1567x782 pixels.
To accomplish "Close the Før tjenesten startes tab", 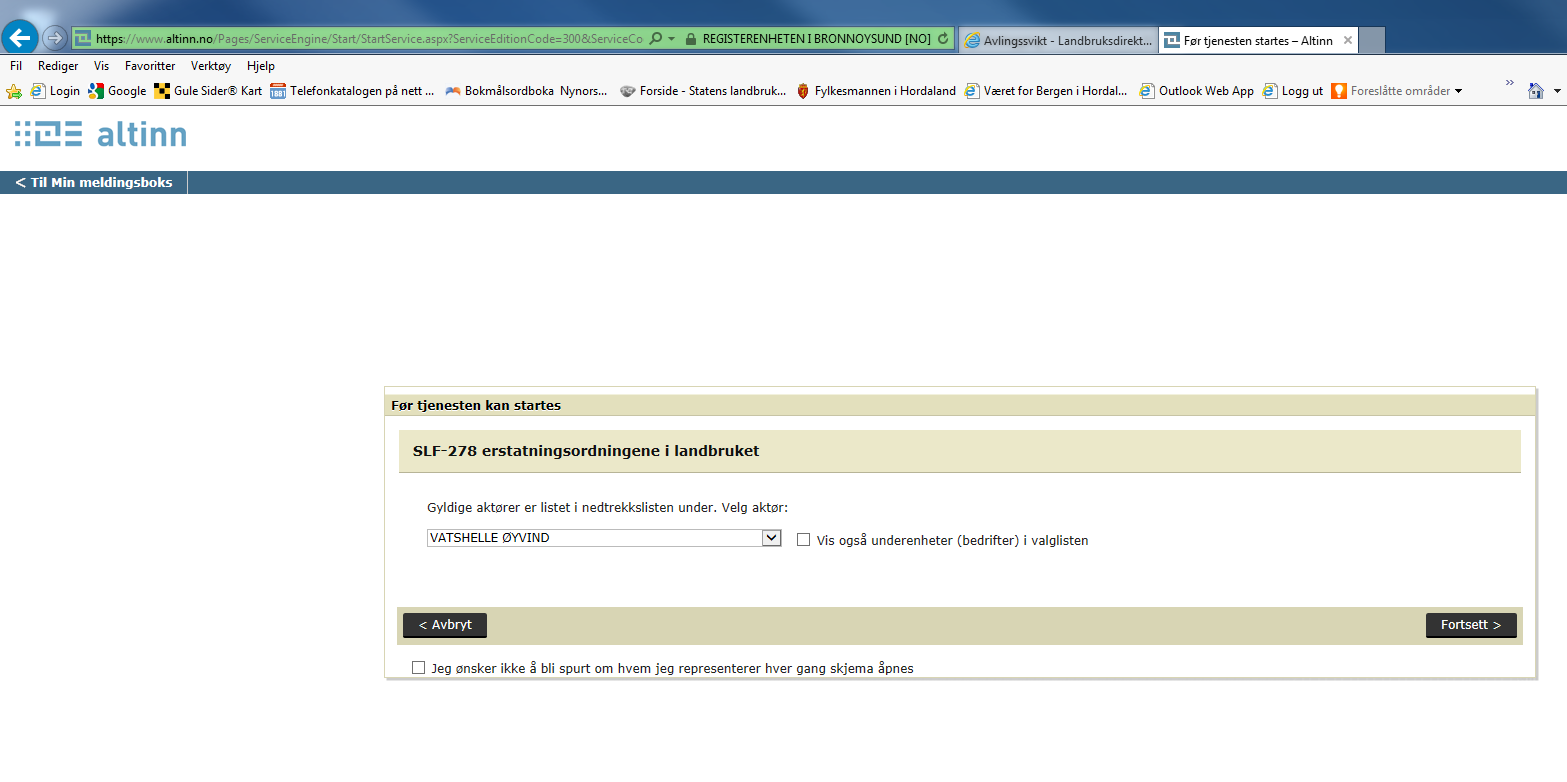I will [1347, 40].
